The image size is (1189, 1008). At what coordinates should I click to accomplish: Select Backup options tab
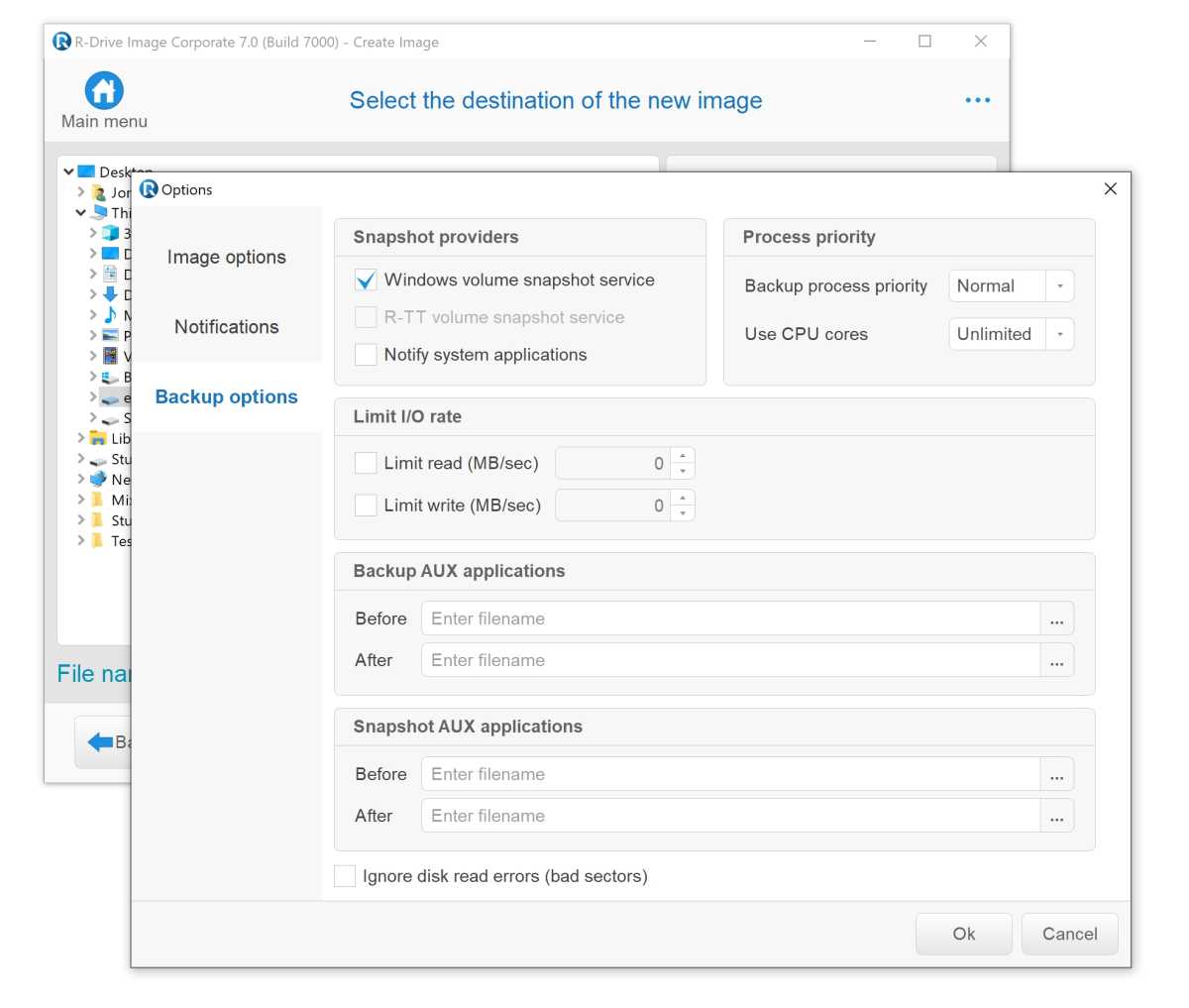click(227, 396)
